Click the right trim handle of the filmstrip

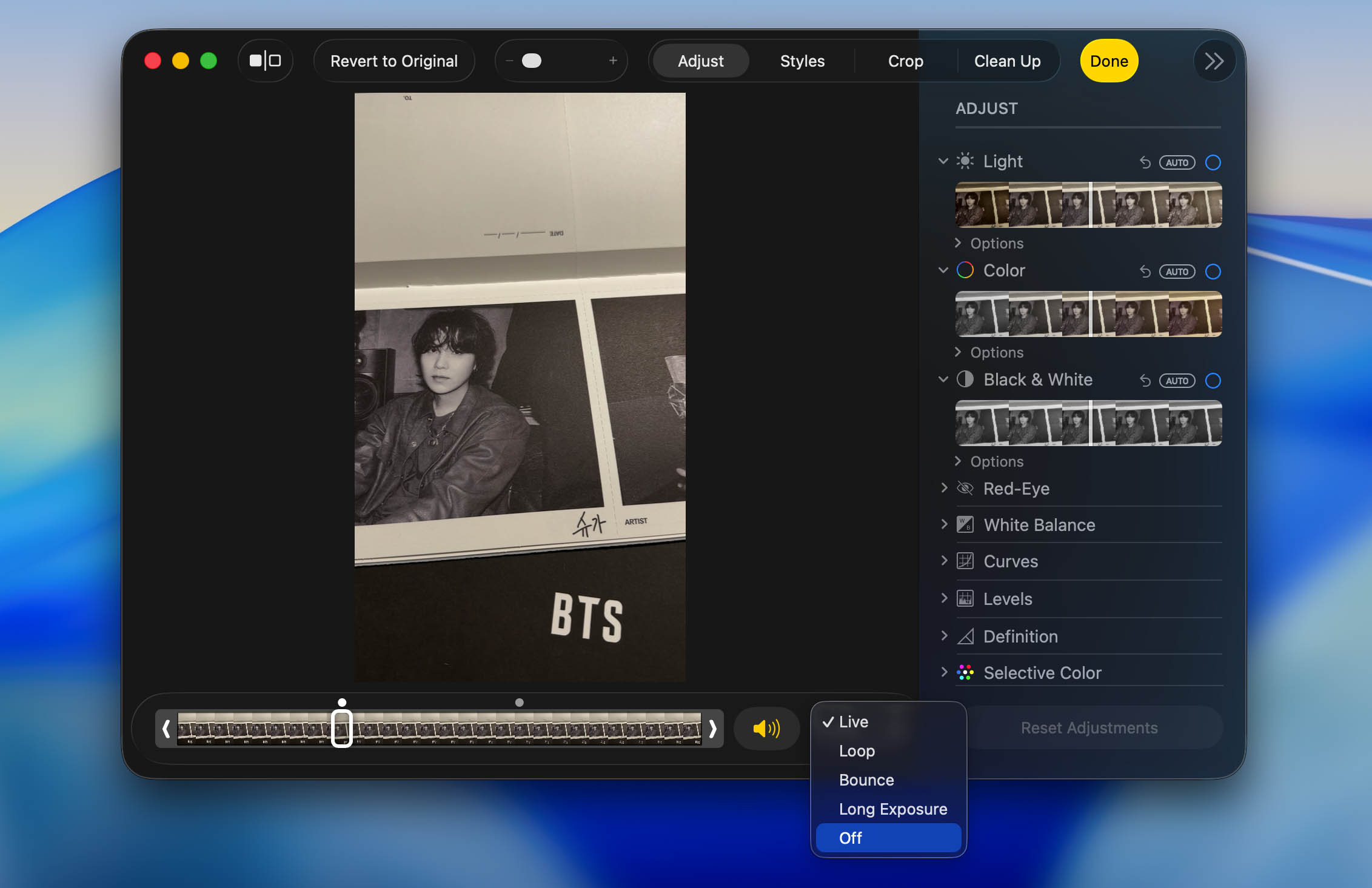click(713, 729)
